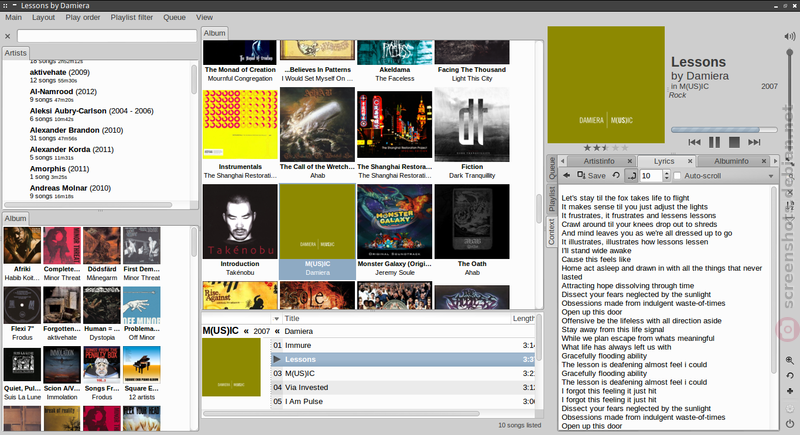Click the dimmed gear icon in the right sidebar
This screenshot has height=435, width=800.
790,407
